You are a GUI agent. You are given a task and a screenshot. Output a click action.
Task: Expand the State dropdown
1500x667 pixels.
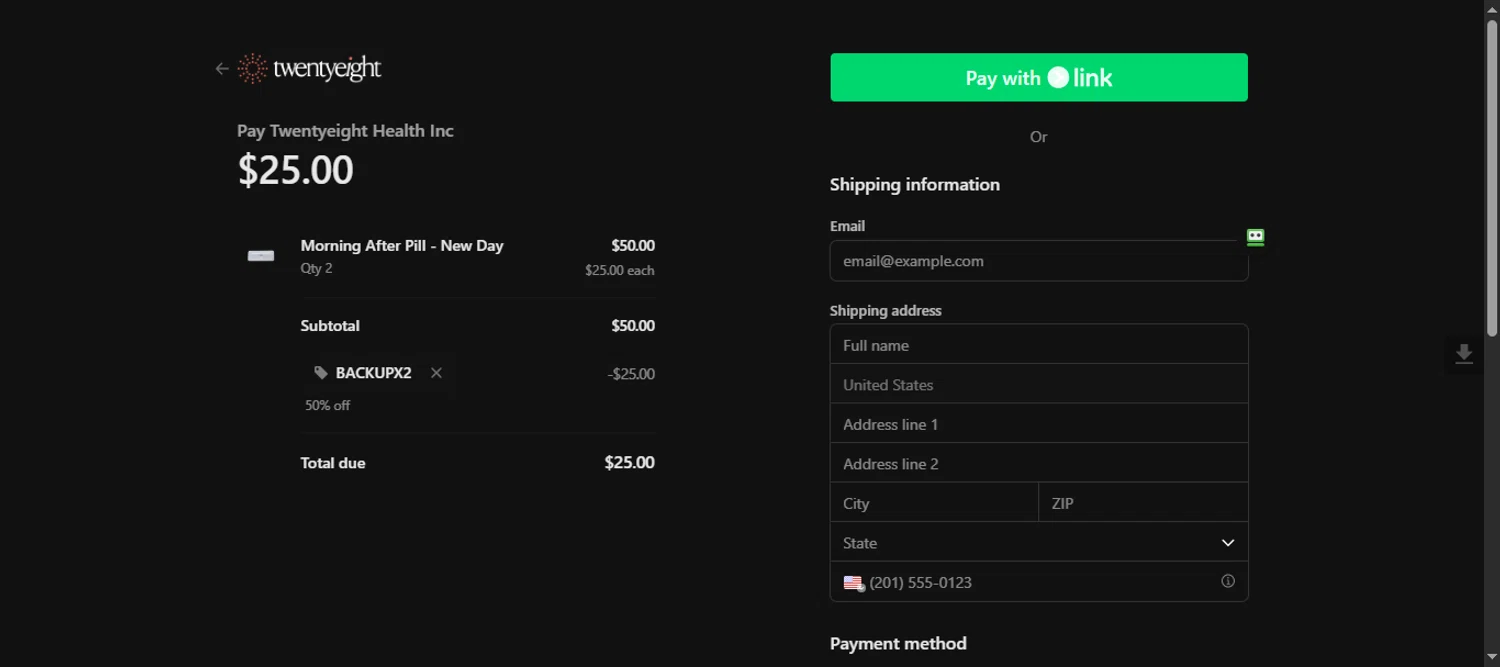coord(1039,543)
